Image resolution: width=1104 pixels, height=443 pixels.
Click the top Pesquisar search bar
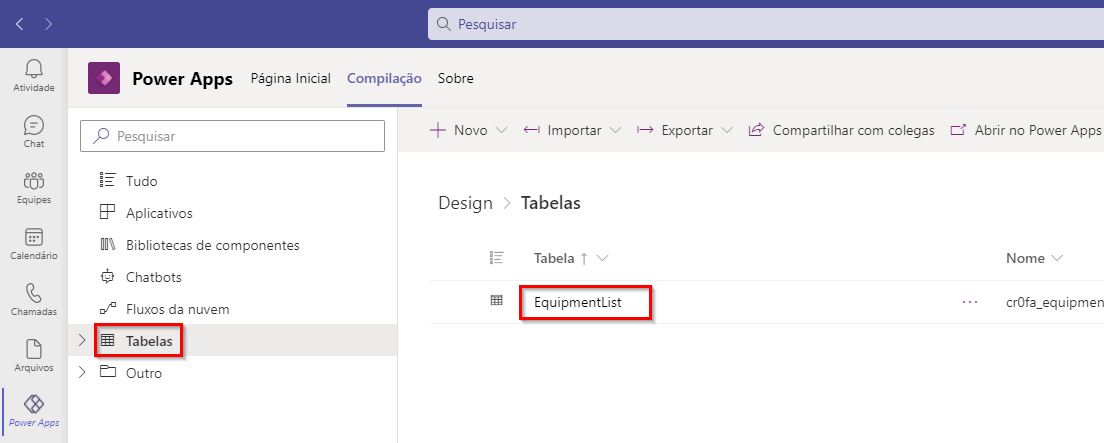click(x=766, y=24)
